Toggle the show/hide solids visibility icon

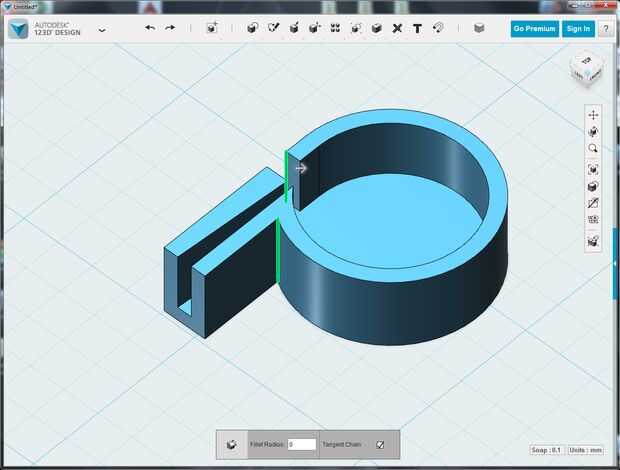tap(593, 186)
